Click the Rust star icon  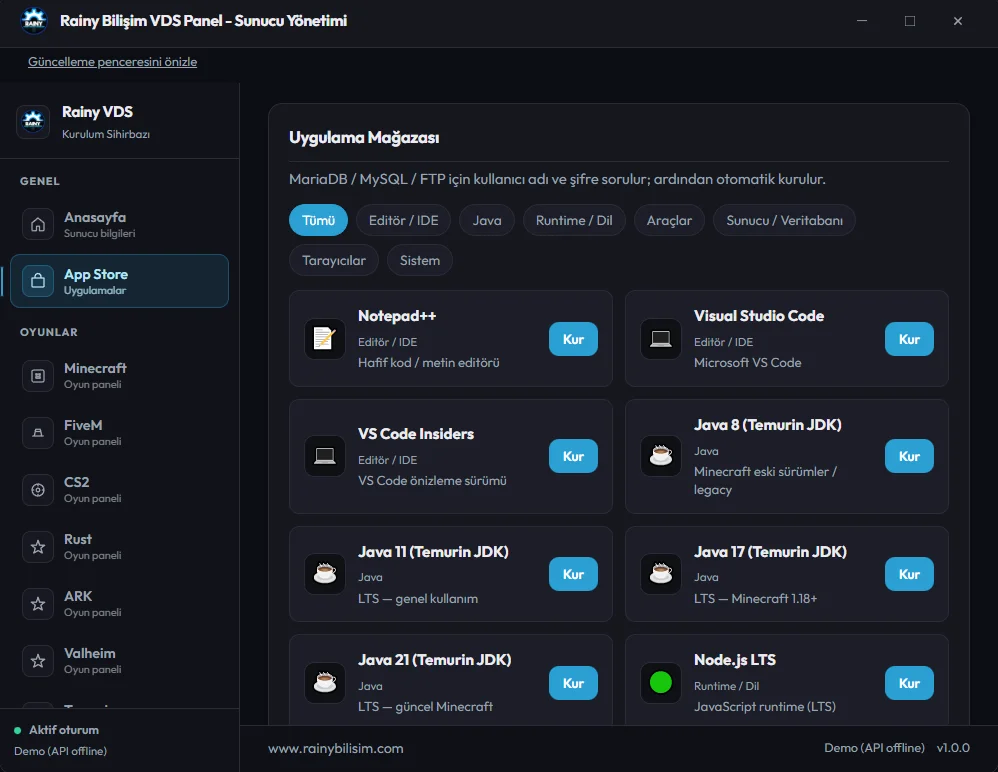click(x=38, y=547)
